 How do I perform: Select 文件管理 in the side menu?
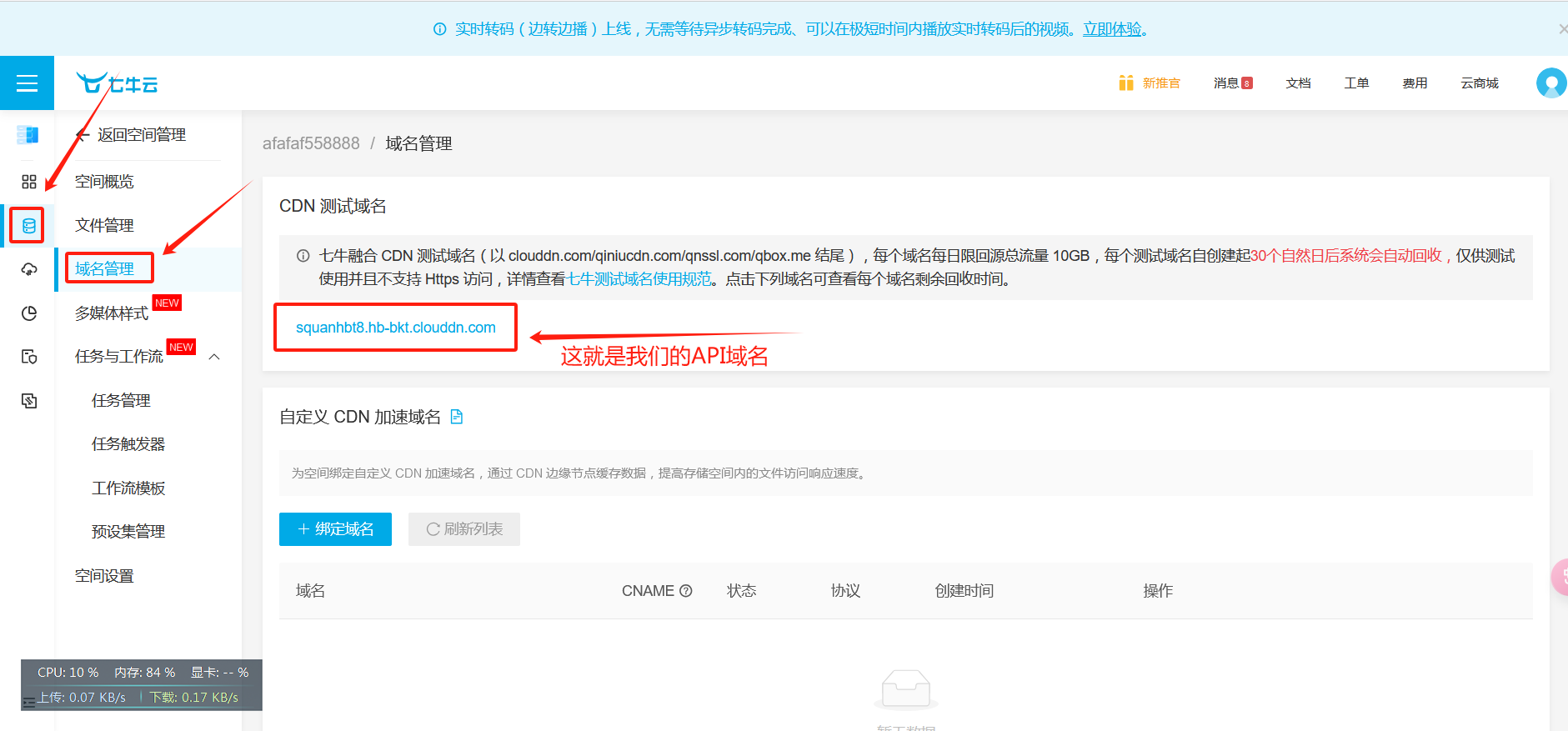(104, 225)
